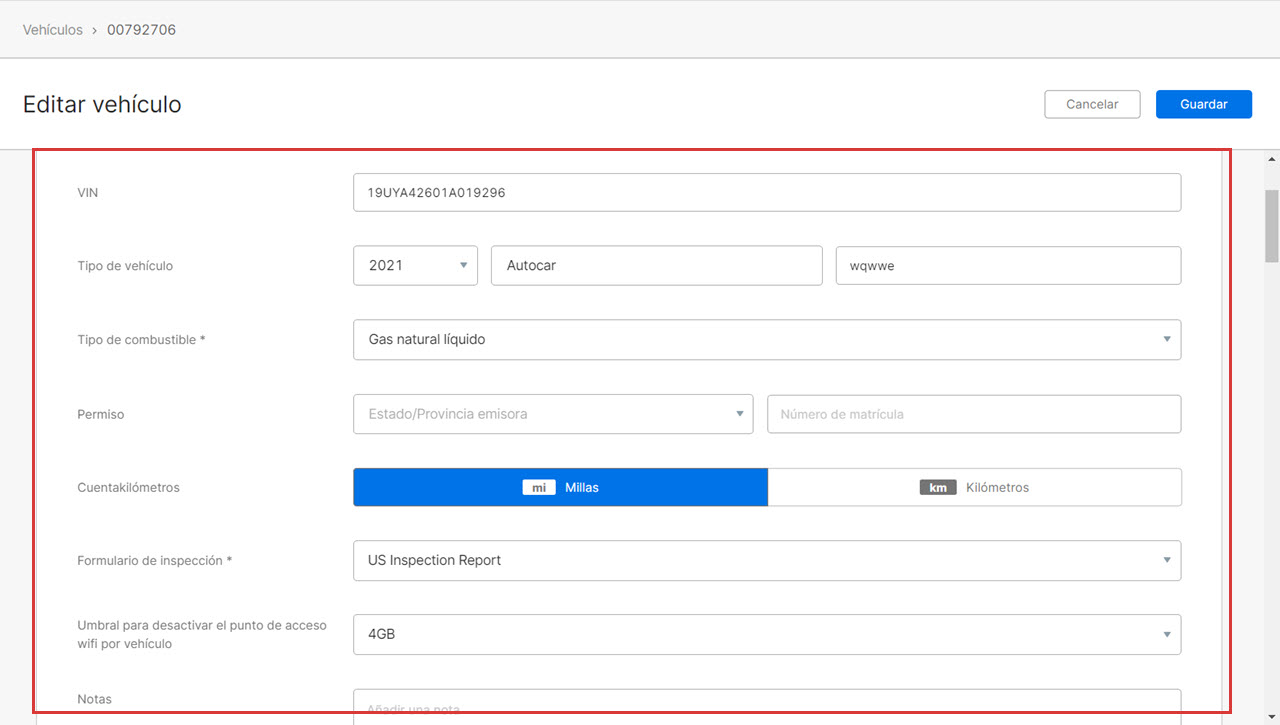
Task: Click the Permiso label
Action: (101, 414)
